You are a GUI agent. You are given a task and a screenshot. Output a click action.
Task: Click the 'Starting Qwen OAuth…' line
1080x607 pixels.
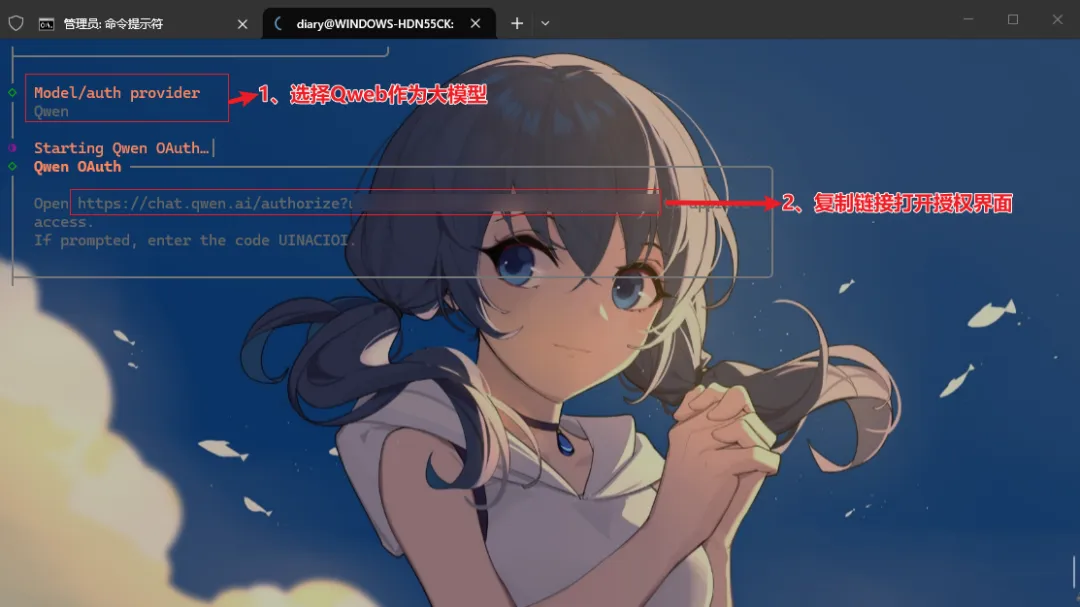click(x=121, y=148)
